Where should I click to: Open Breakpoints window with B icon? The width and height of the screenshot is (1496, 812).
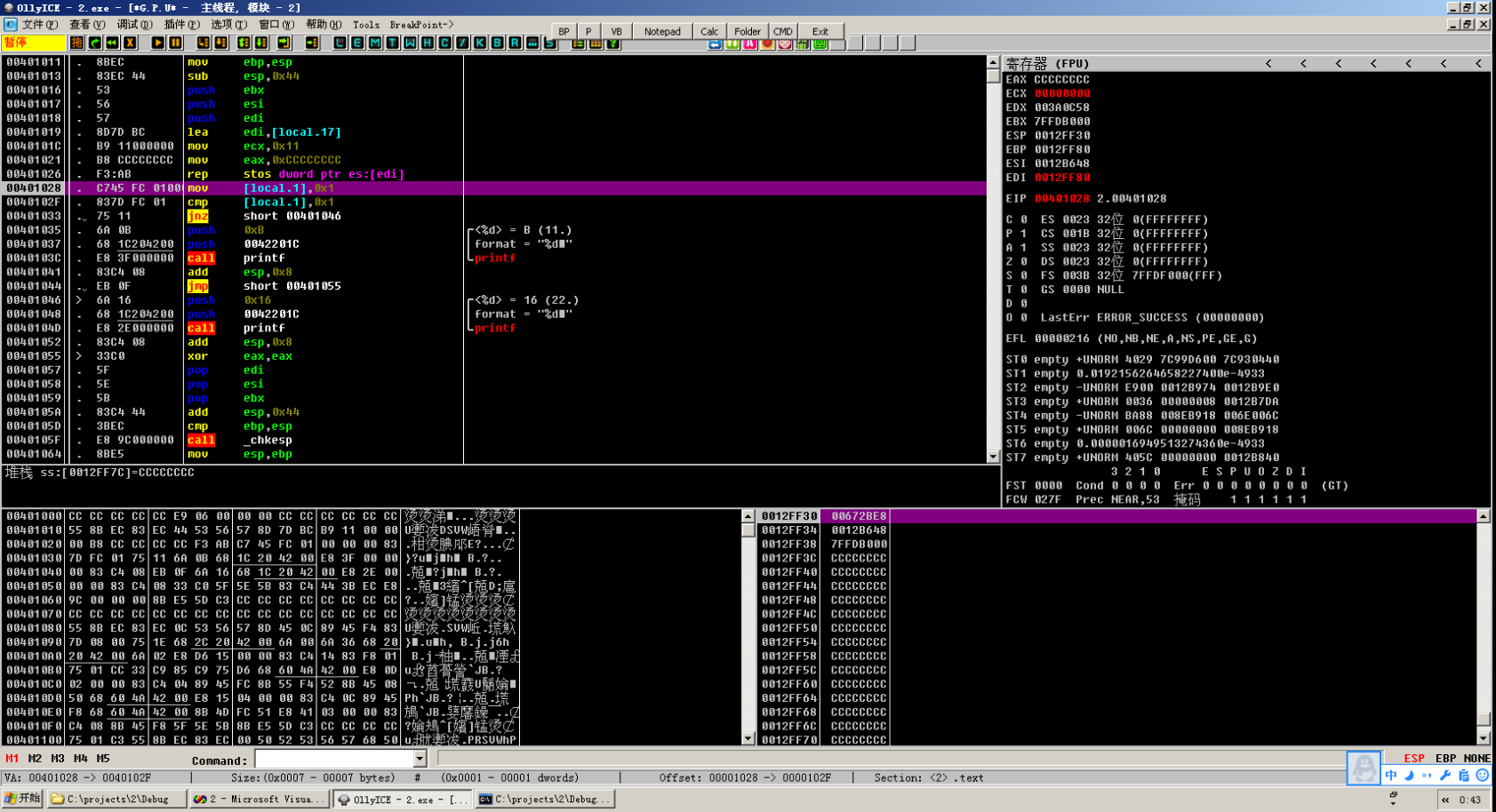point(497,43)
